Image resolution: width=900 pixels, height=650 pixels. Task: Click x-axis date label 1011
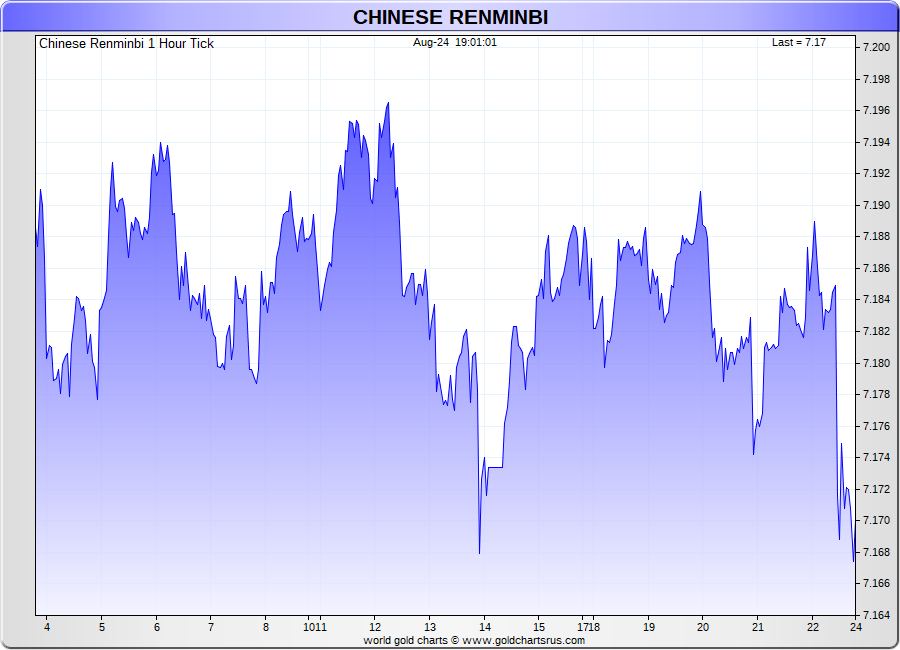click(x=315, y=627)
